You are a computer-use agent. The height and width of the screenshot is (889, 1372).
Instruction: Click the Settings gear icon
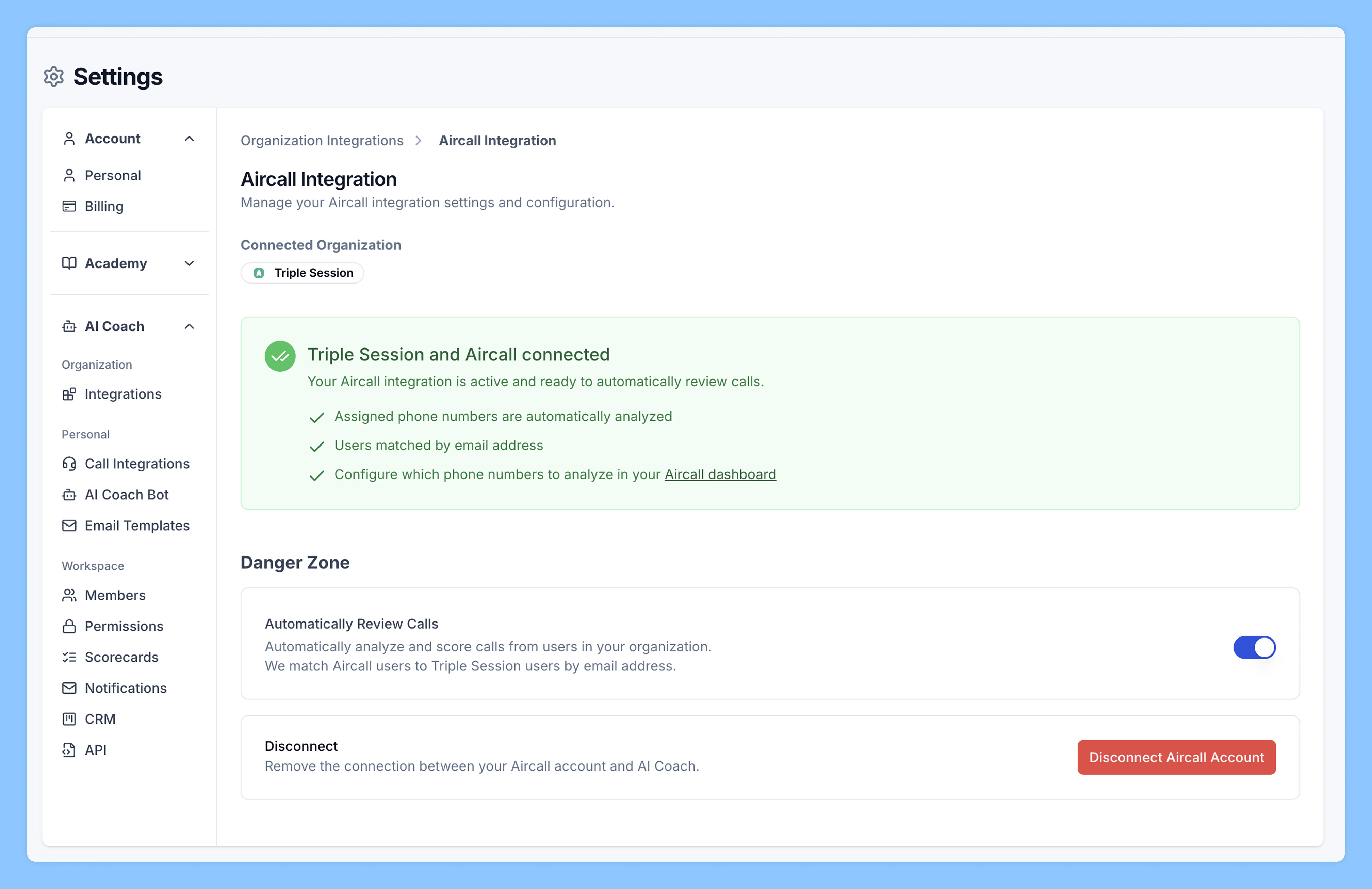54,77
